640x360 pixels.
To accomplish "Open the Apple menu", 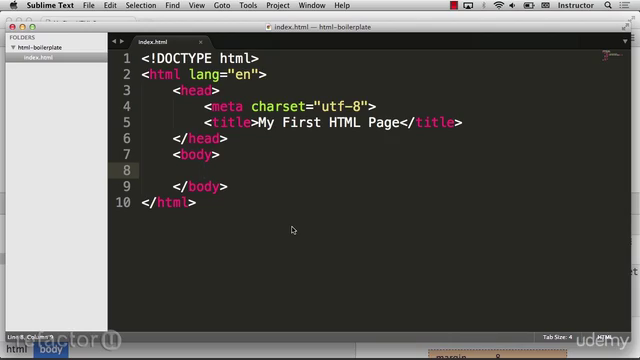I will 13,5.
